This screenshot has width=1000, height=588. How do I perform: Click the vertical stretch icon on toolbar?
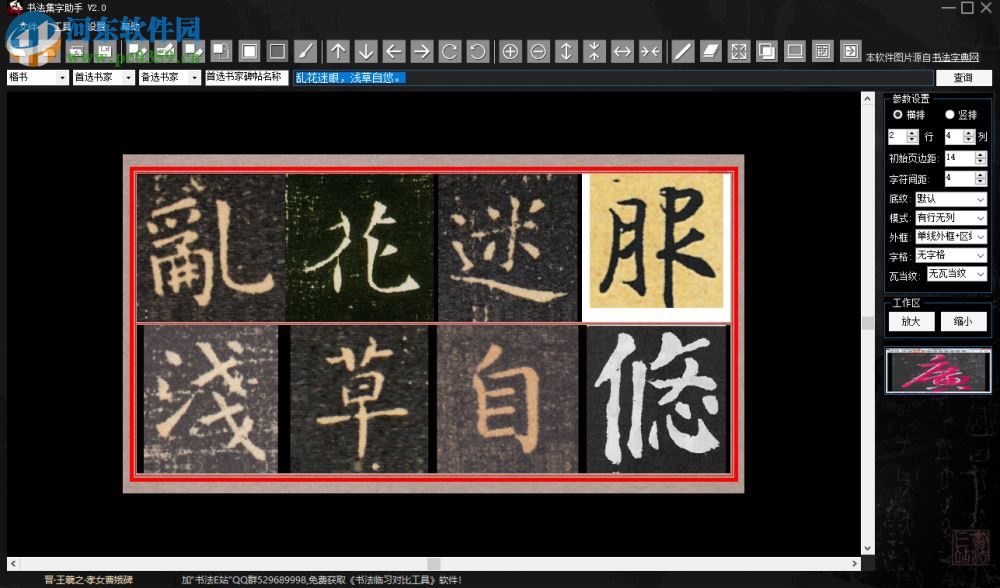(564, 51)
